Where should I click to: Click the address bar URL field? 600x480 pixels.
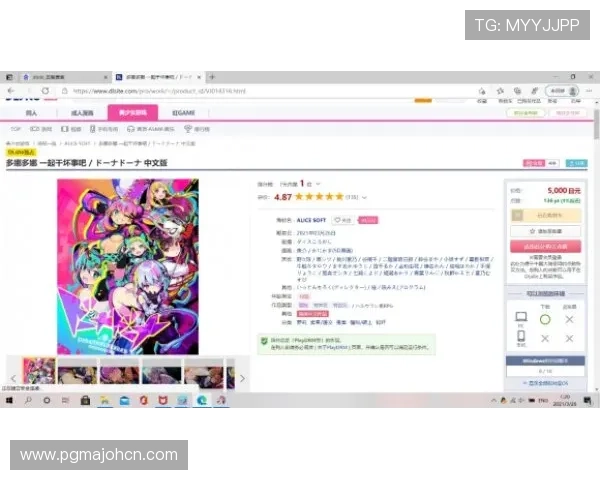pos(159,91)
